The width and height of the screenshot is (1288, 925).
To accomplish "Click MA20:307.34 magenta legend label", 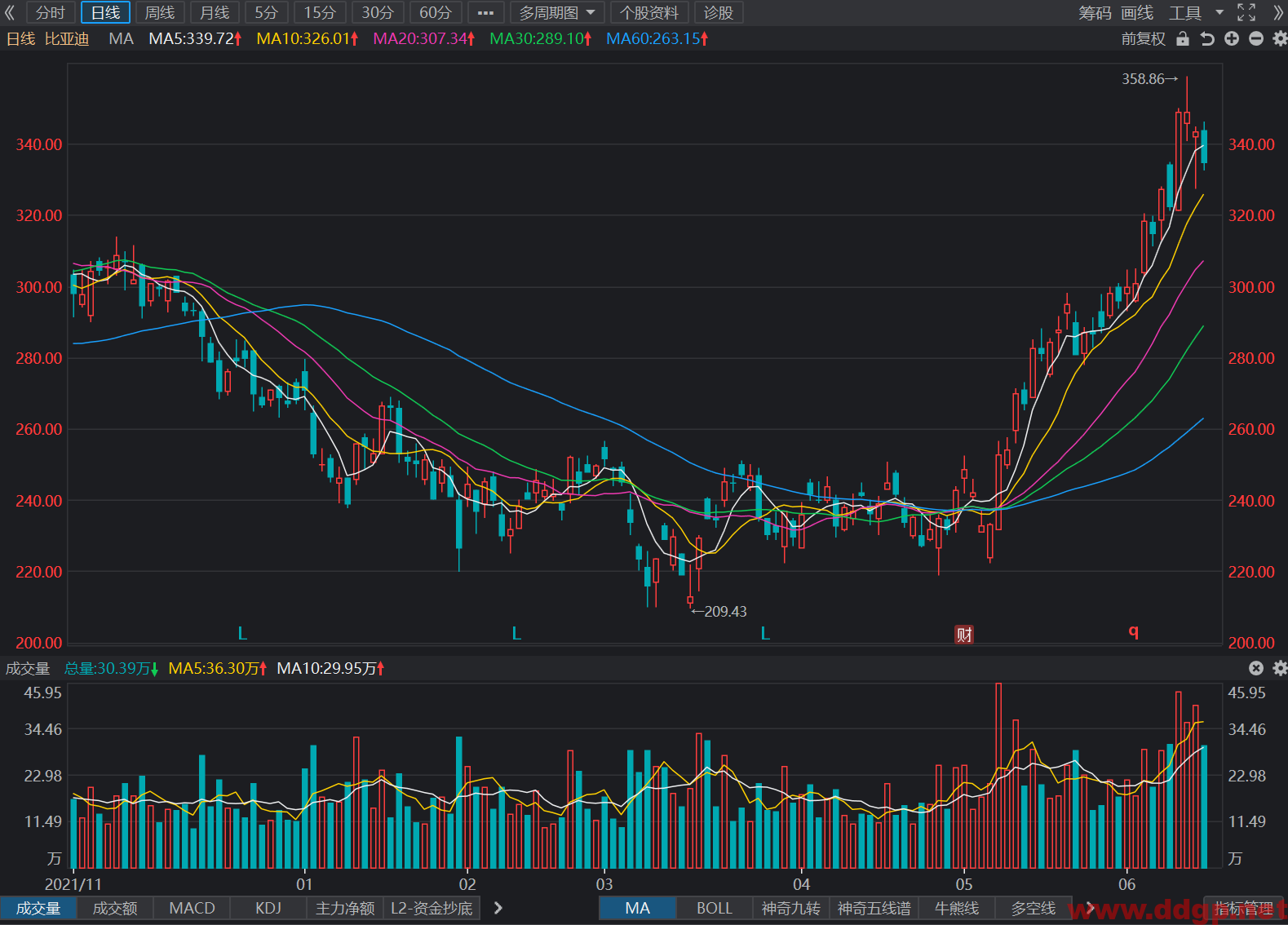I will pos(424,38).
